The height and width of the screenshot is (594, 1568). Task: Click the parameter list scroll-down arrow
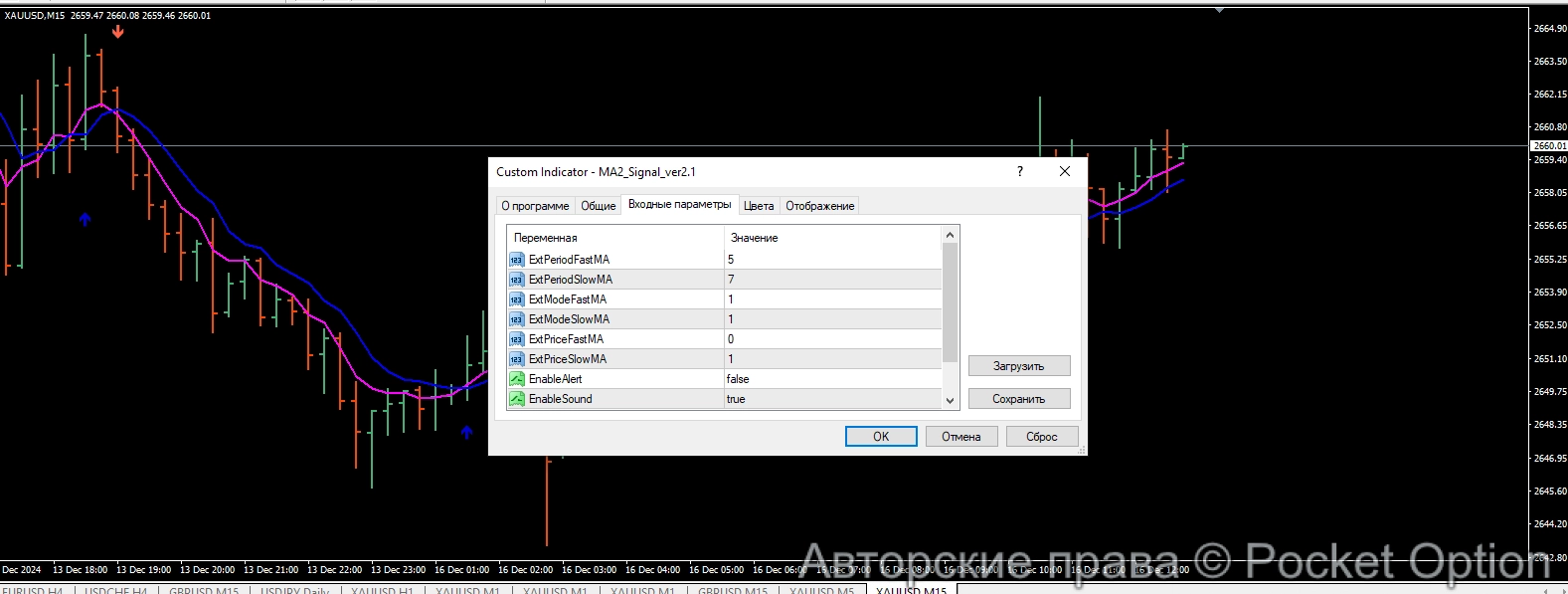click(x=950, y=400)
